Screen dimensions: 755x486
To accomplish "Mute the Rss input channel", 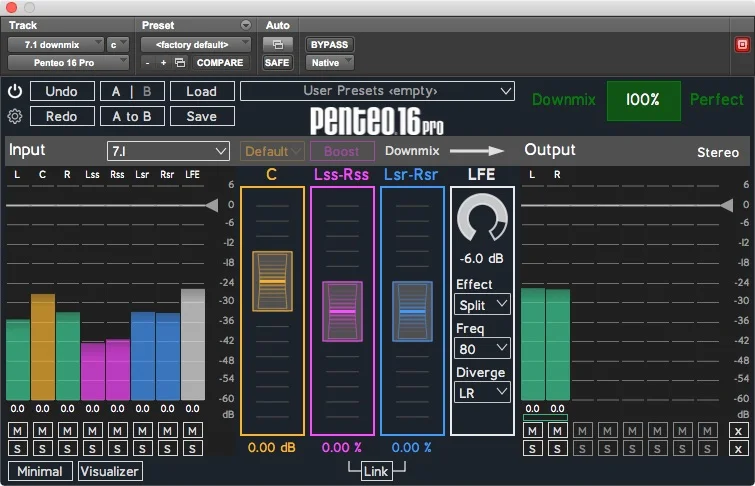I will 117,431.
